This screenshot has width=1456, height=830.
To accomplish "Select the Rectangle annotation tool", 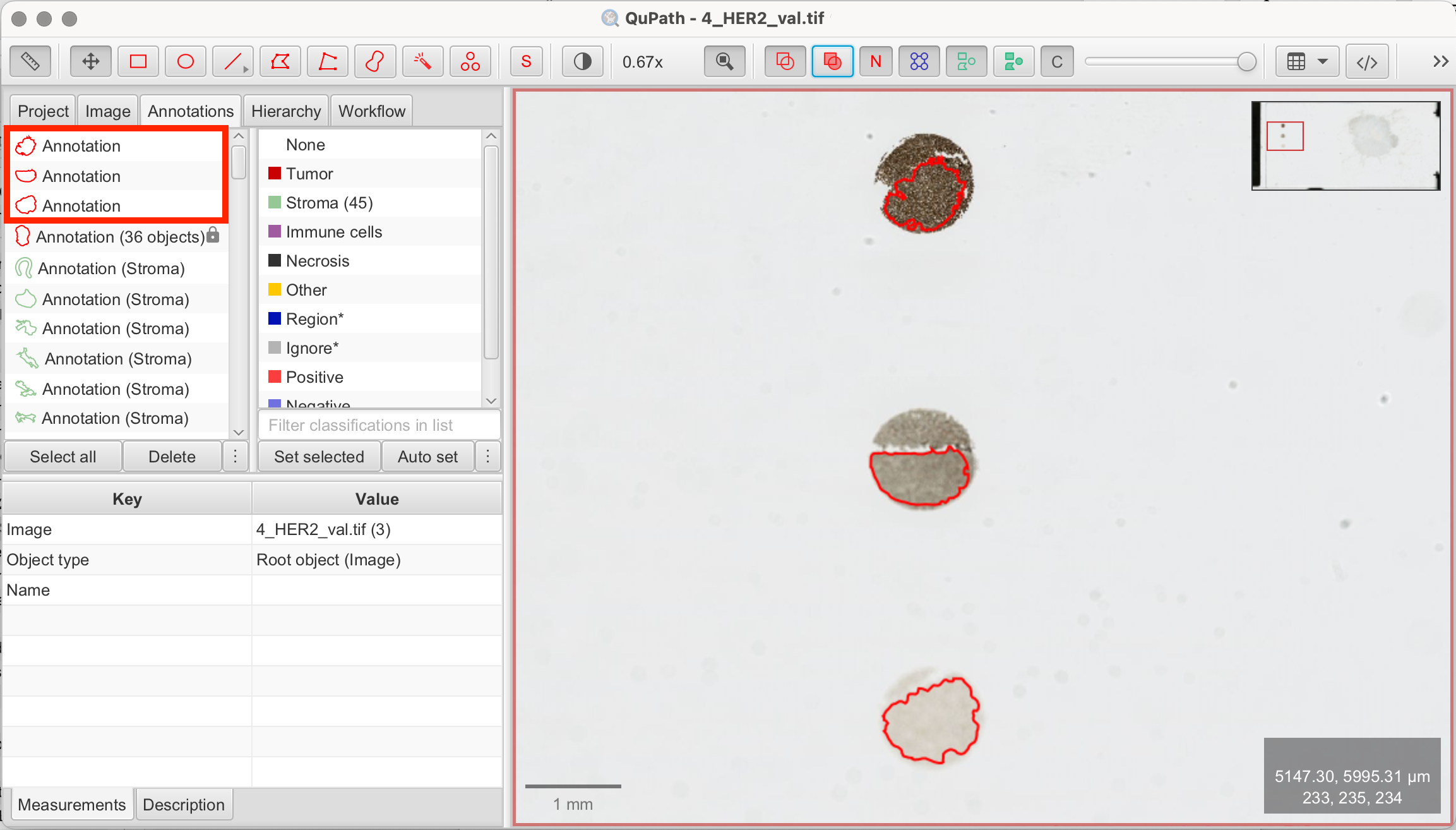I will pyautogui.click(x=138, y=61).
